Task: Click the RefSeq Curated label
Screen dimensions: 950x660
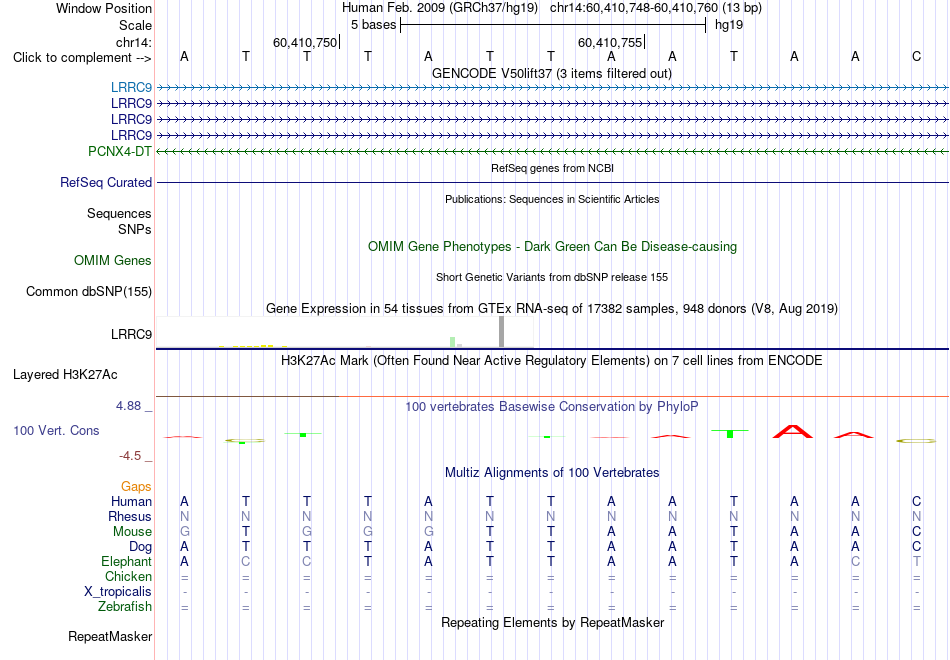Action: 106,182
